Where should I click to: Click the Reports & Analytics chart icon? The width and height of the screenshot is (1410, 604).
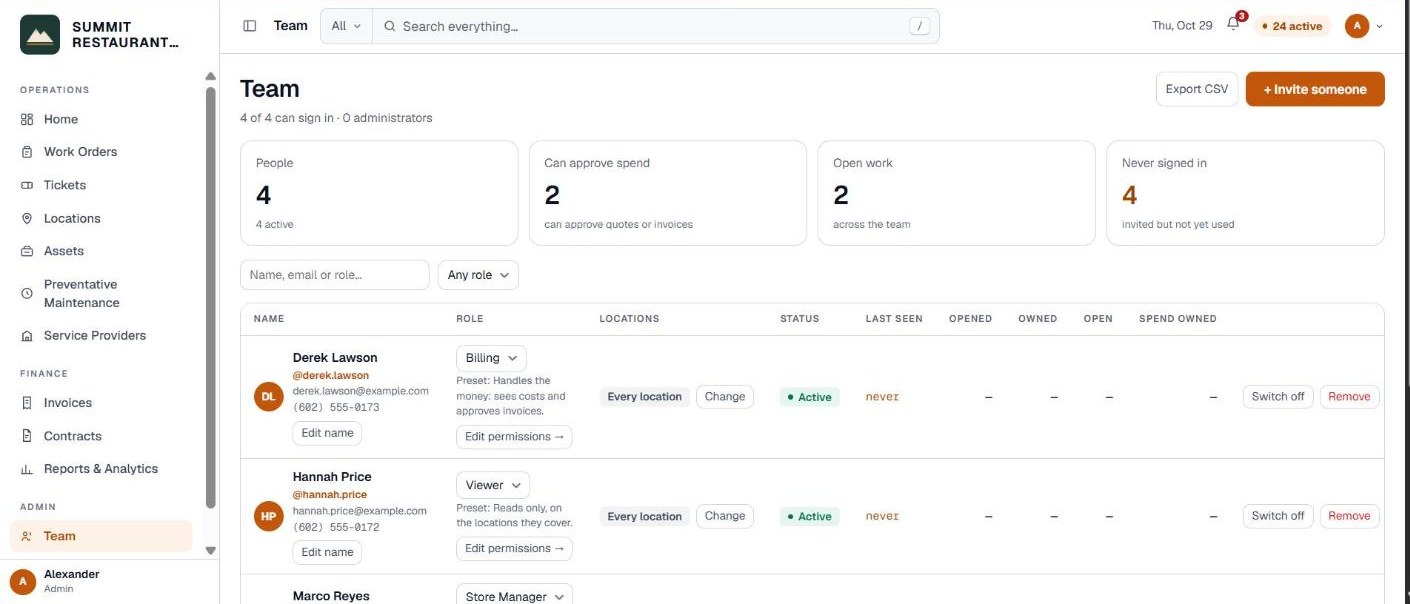[27, 469]
